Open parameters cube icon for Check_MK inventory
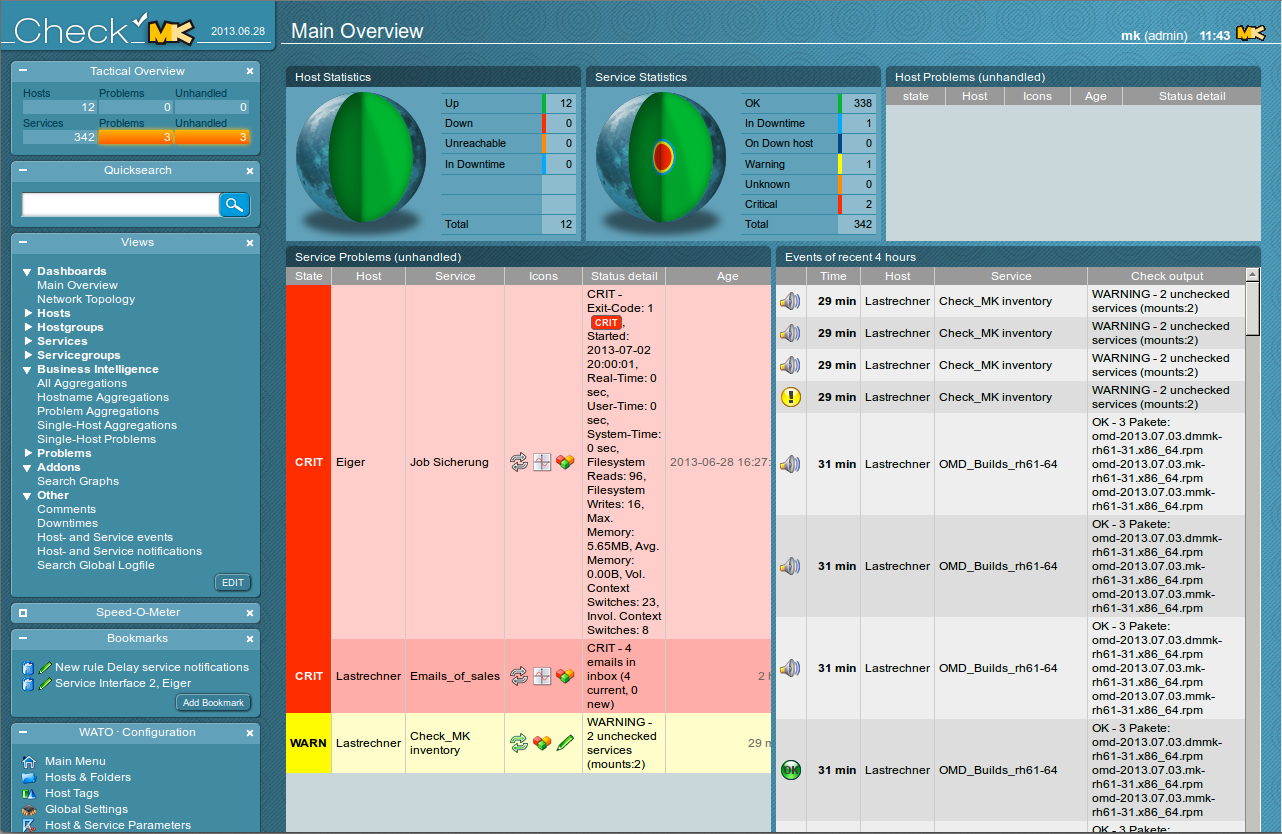This screenshot has width=1282, height=834. tap(542, 743)
